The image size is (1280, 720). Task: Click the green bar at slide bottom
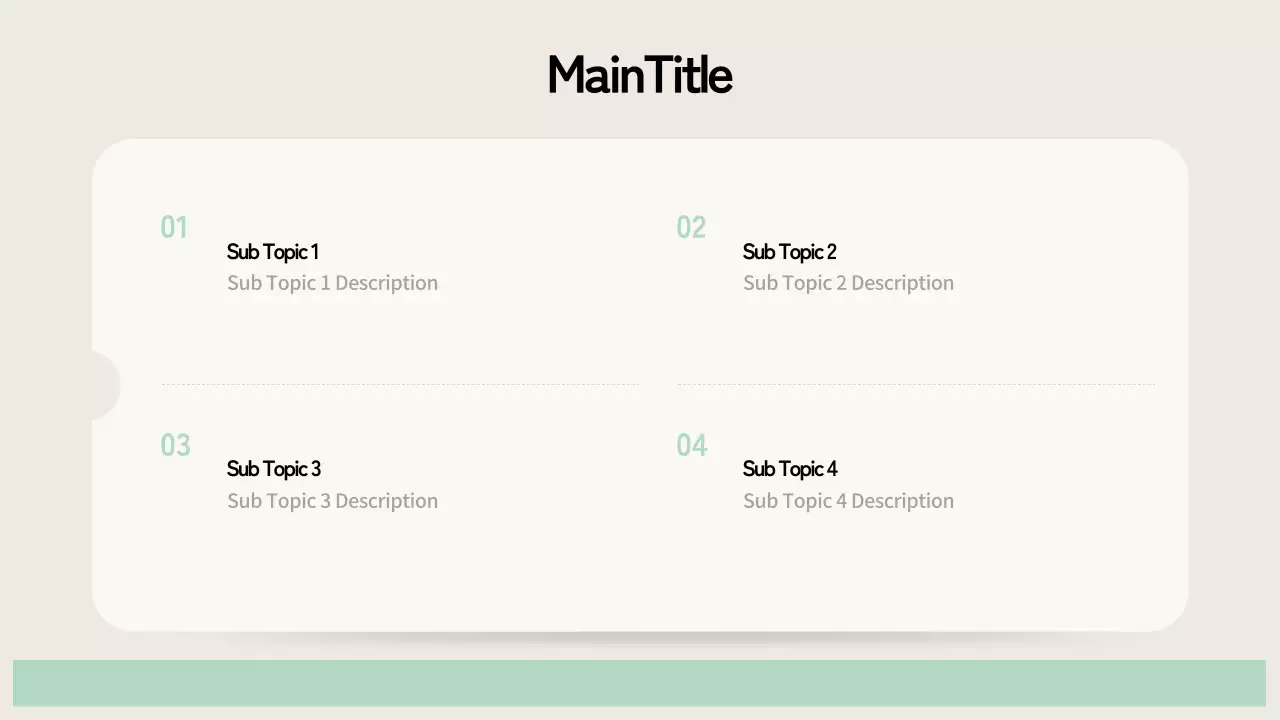point(640,683)
